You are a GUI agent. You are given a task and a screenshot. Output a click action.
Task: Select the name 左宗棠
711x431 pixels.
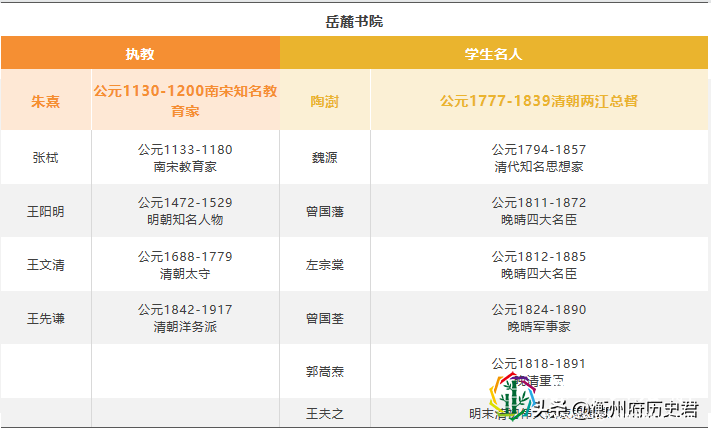[x=325, y=264]
